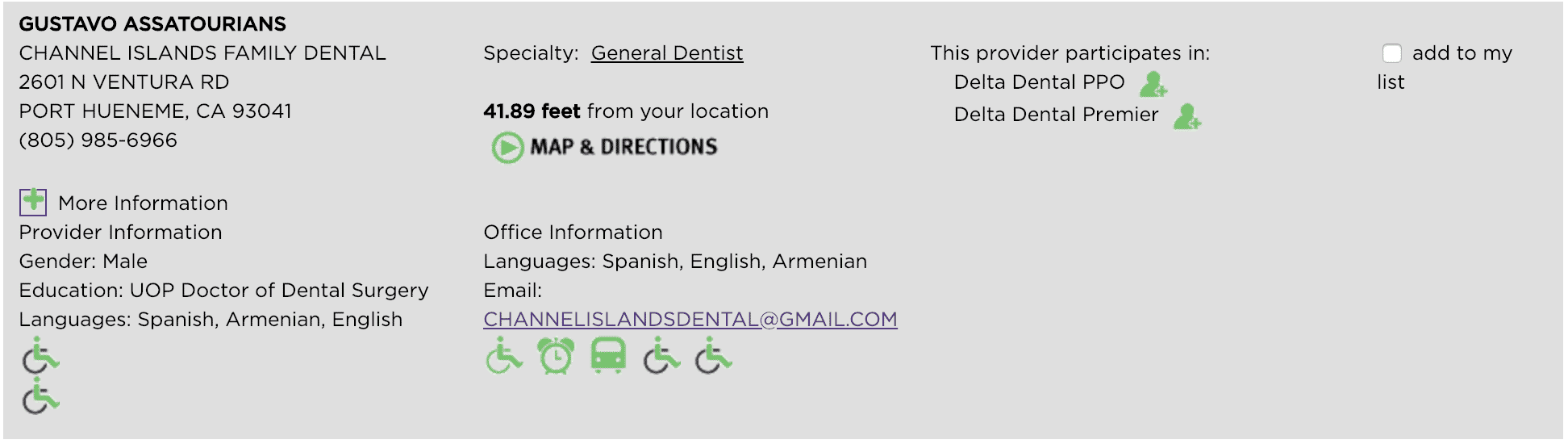Click the wheelchair icon right of the bus

click(x=661, y=356)
